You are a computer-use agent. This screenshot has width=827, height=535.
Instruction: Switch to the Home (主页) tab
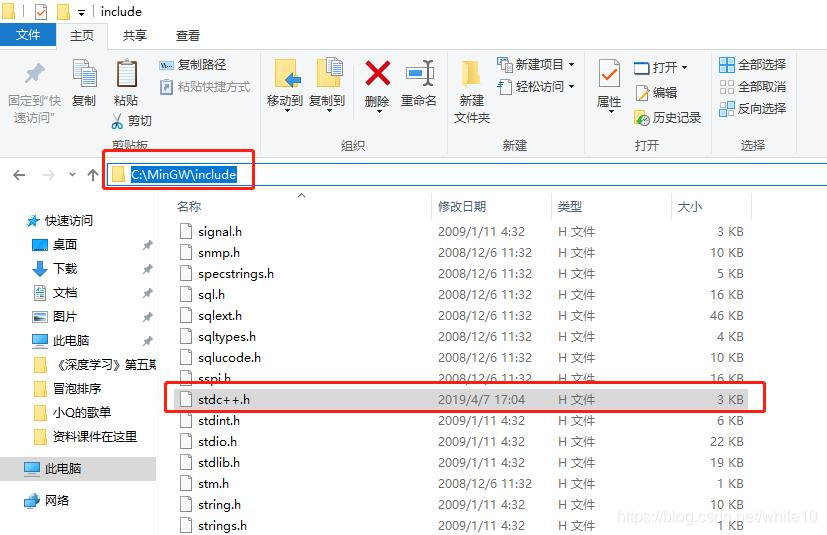click(82, 35)
